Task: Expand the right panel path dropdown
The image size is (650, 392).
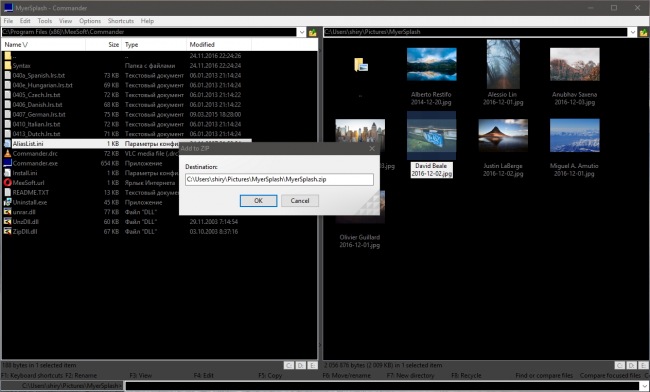Action: click(x=632, y=32)
